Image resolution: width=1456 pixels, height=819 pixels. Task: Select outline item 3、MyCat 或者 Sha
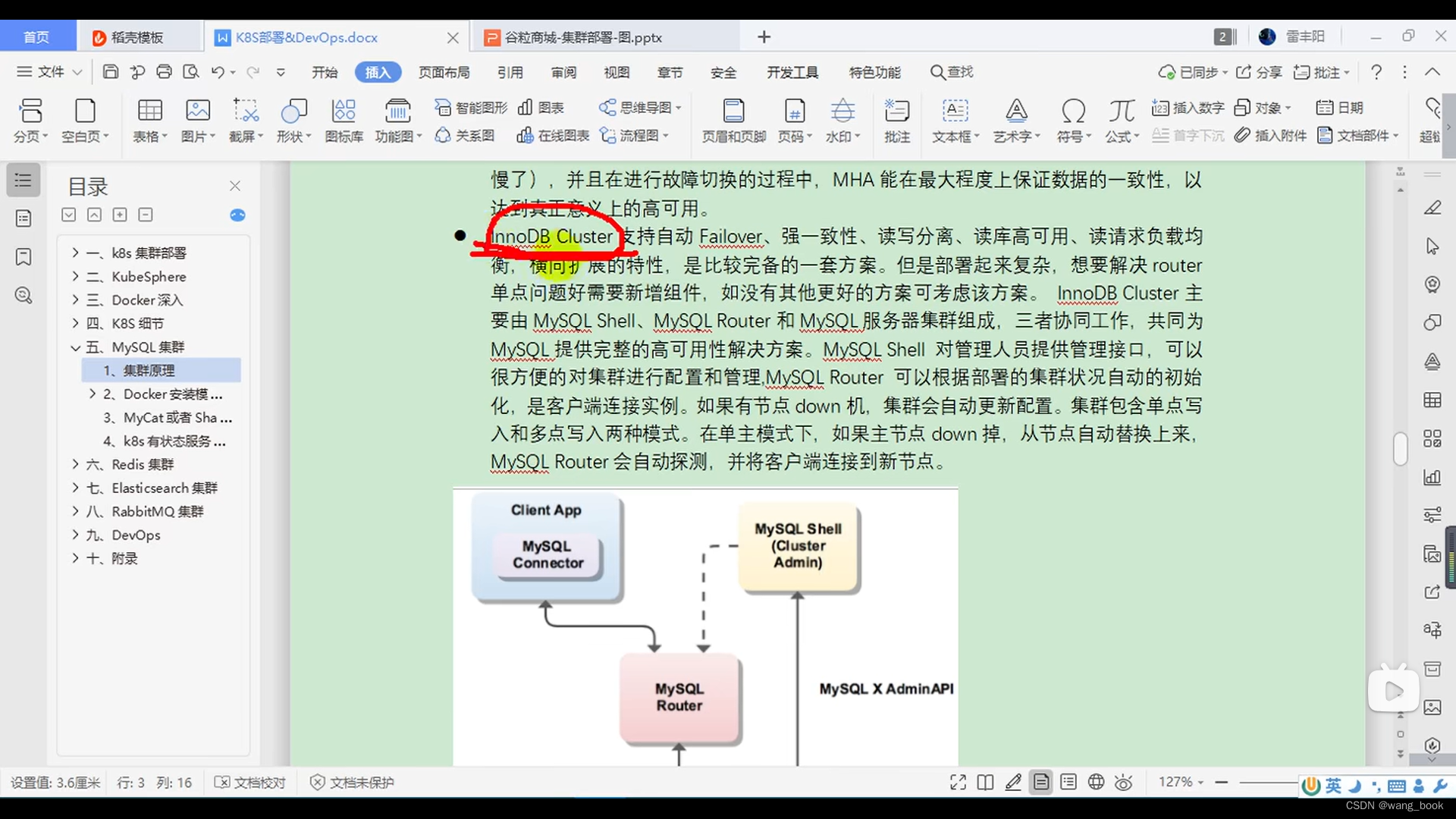167,418
